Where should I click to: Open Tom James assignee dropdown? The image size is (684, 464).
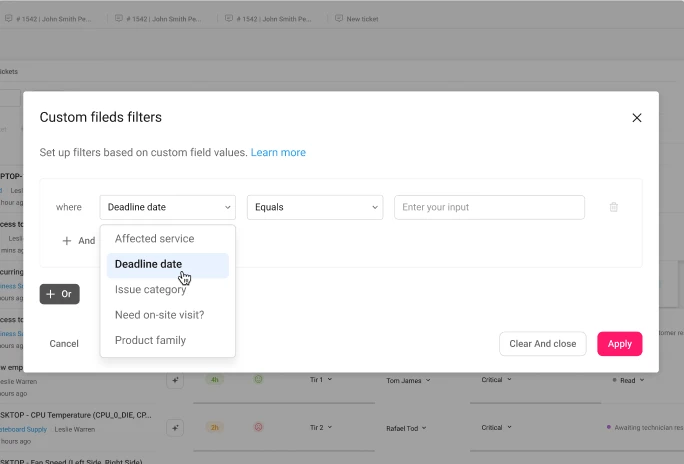click(x=408, y=381)
